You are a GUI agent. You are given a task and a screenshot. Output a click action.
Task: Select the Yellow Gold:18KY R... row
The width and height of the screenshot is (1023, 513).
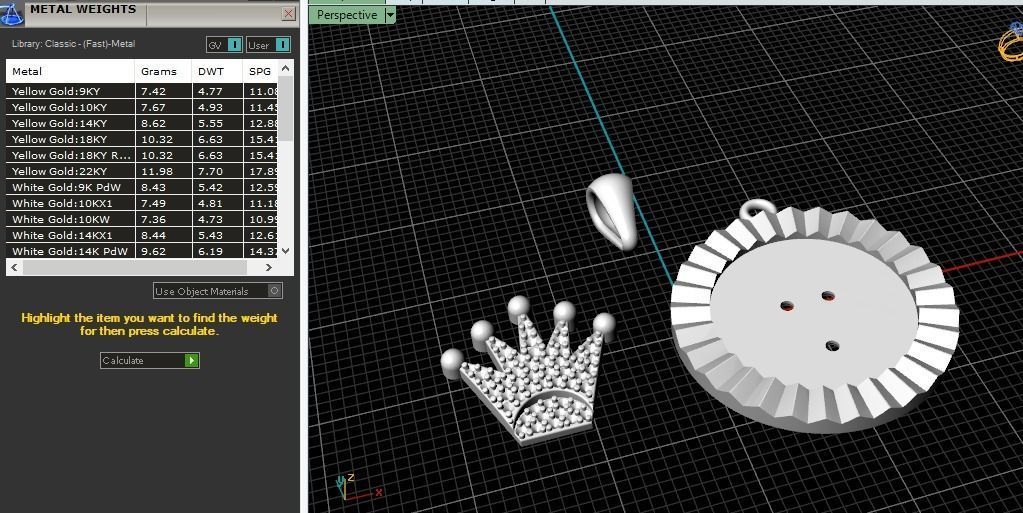(x=142, y=155)
